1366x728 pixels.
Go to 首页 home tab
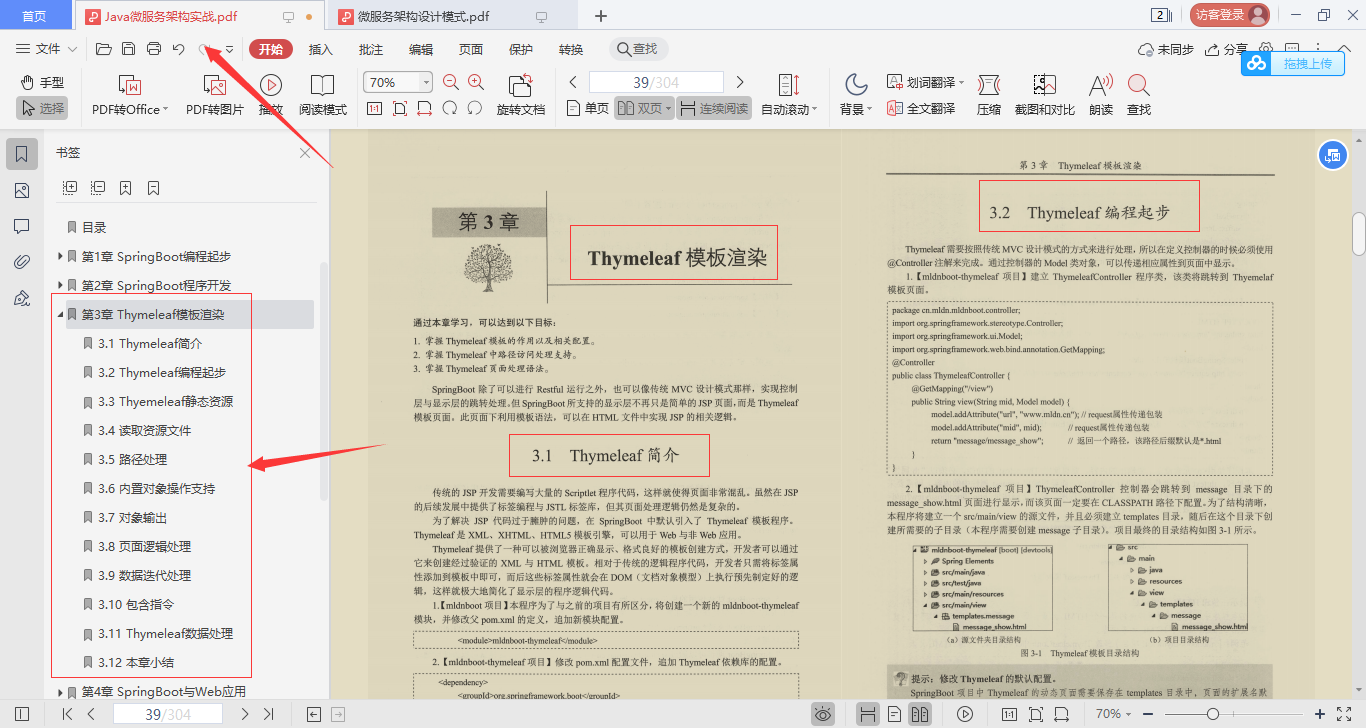pos(35,16)
